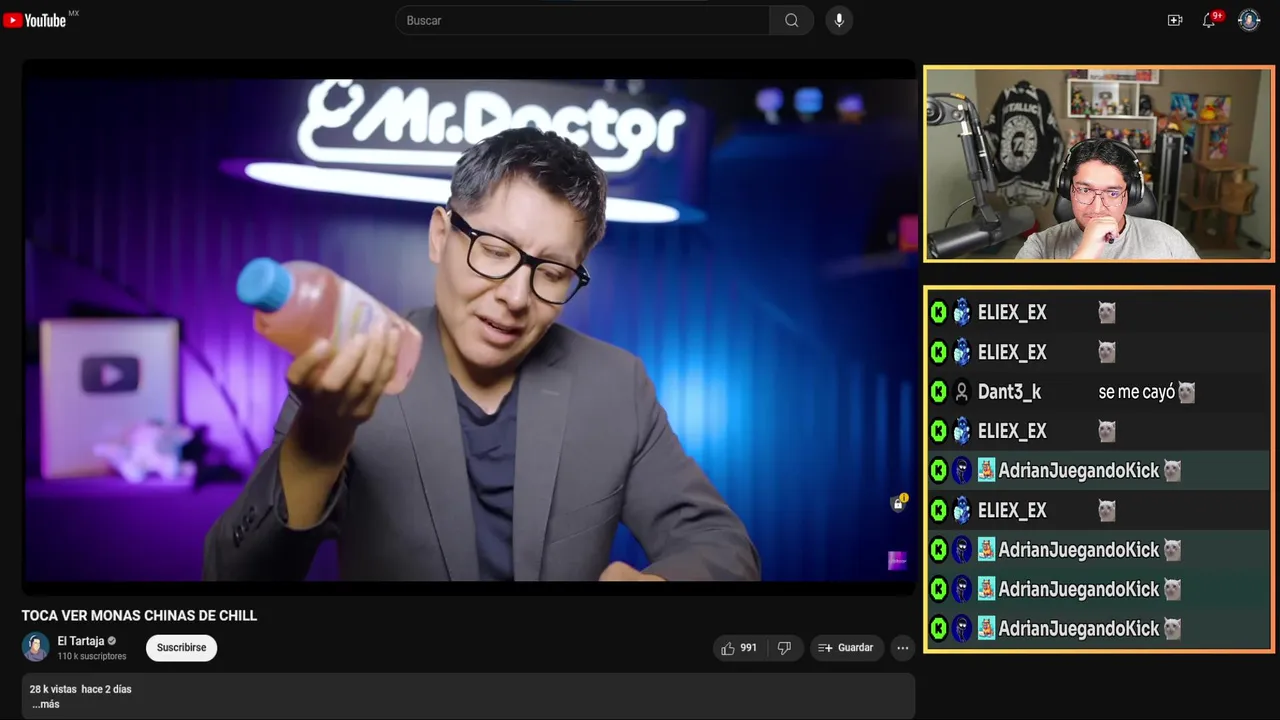The width and height of the screenshot is (1280, 720).
Task: Click '28 k vistas' view count text
Action: [x=53, y=689]
